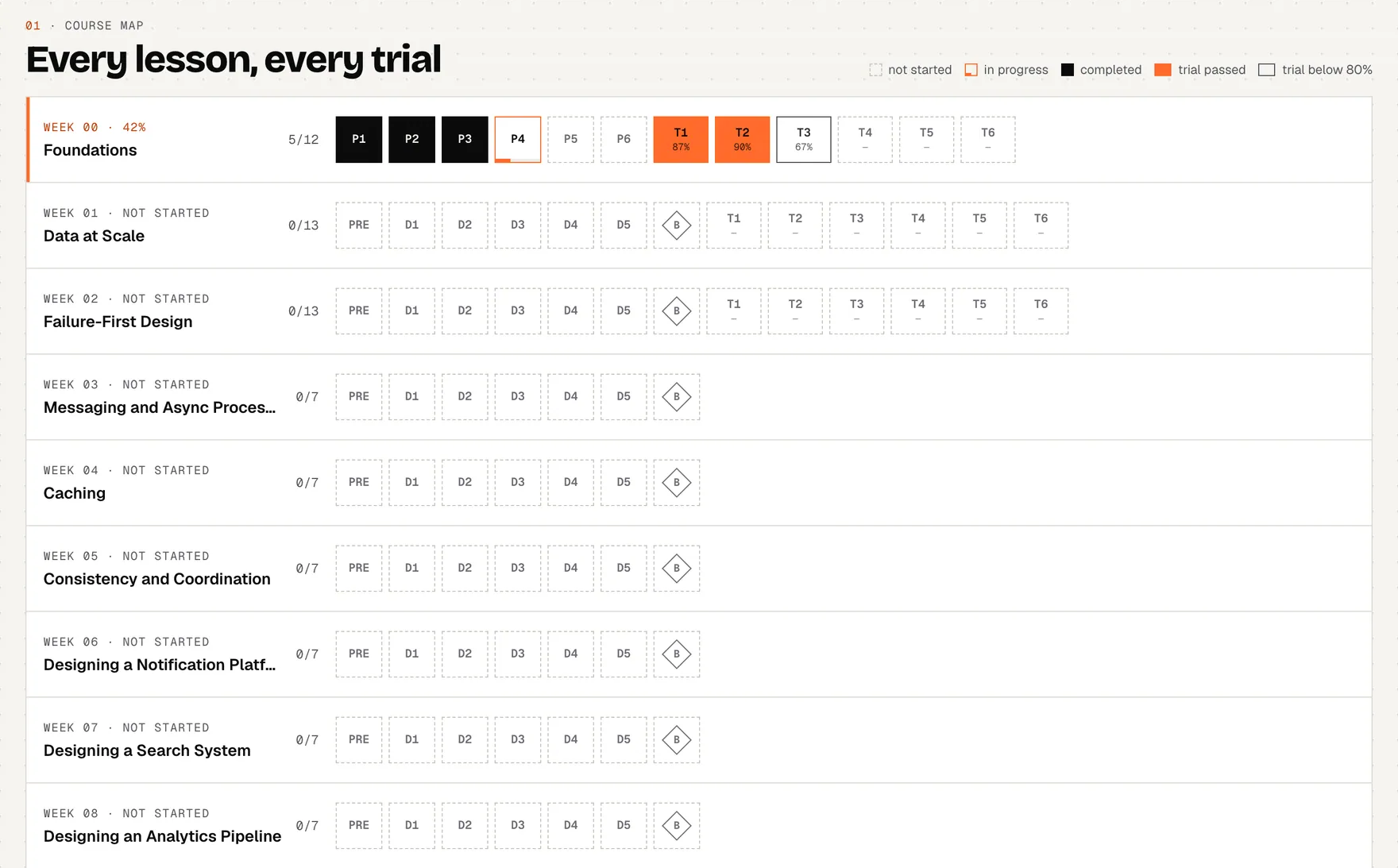
Task: Click the Data at Scale title
Action: [x=94, y=237]
